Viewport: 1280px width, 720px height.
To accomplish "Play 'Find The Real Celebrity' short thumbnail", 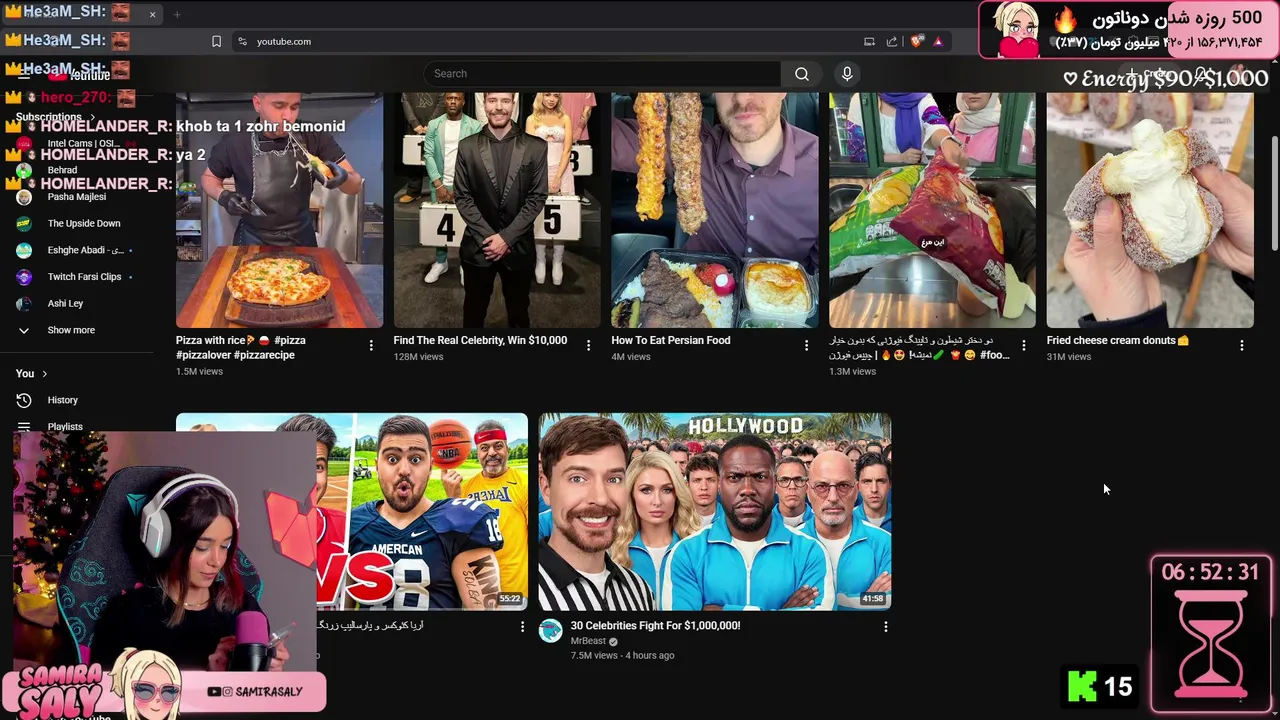I will coord(497,210).
